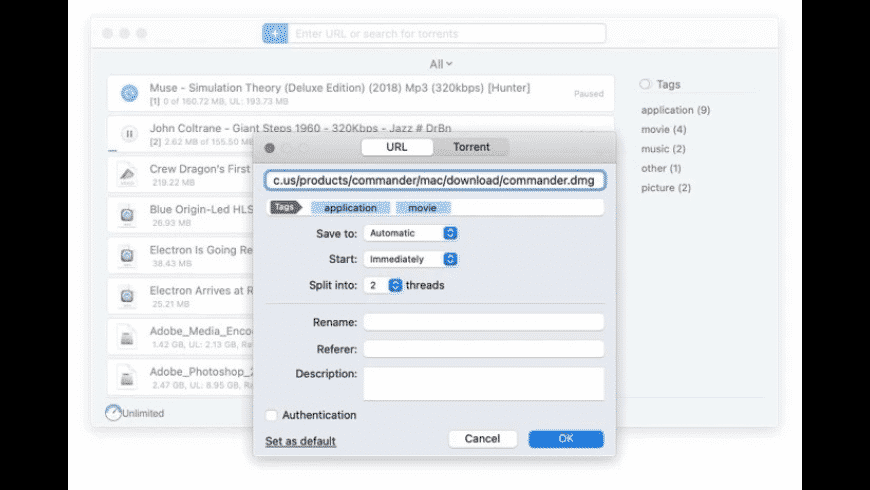Click the OK button
The height and width of the screenshot is (490, 870).
pyautogui.click(x=566, y=438)
